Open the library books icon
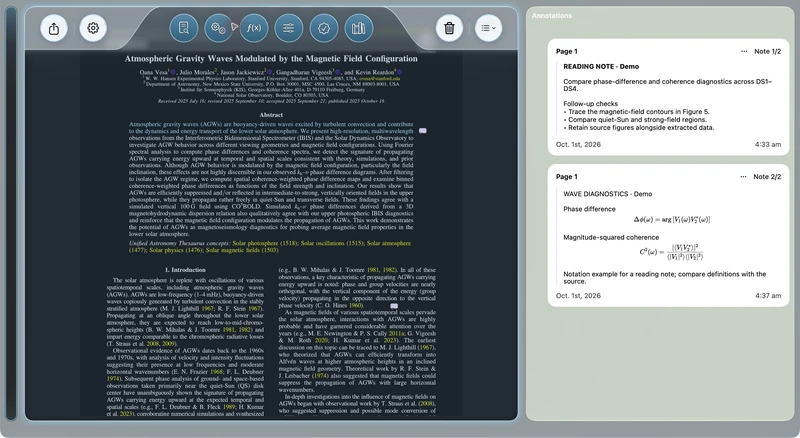This screenshot has width=800, height=438. (359, 28)
